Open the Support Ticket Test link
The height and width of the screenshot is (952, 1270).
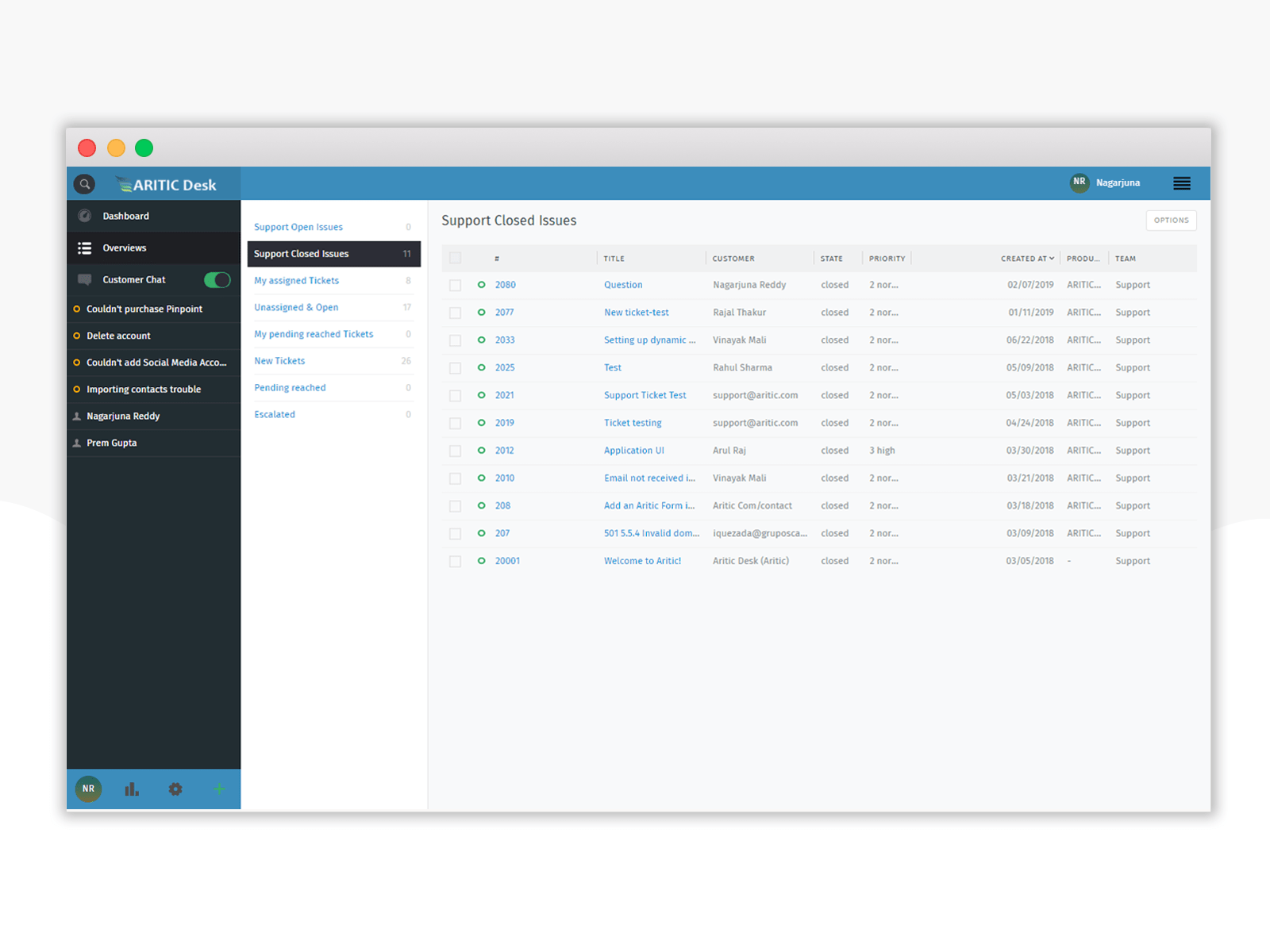point(645,395)
